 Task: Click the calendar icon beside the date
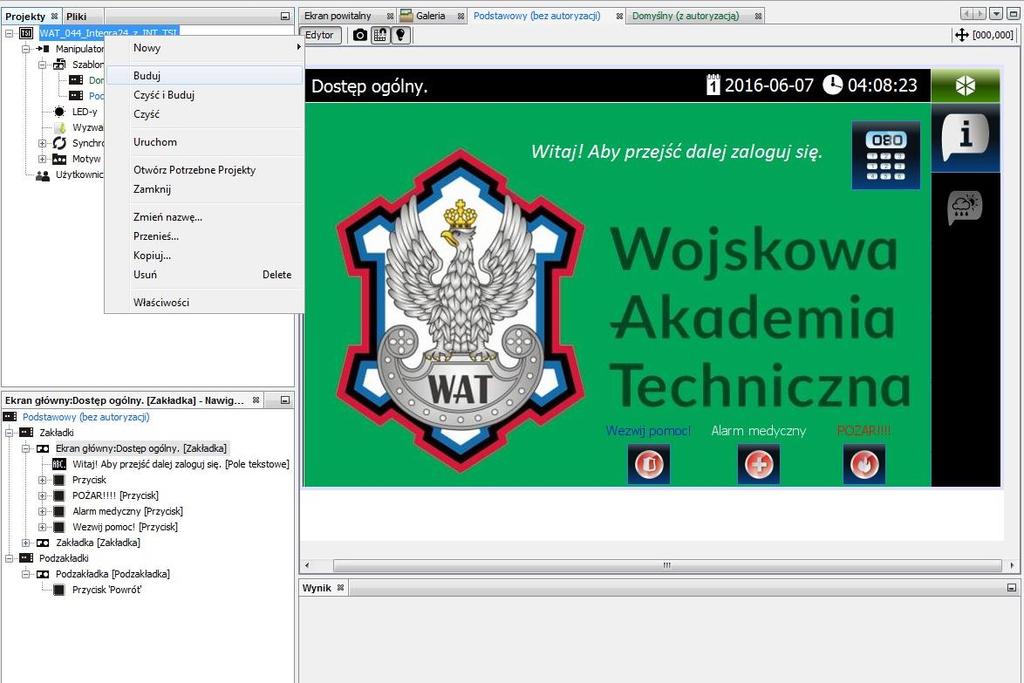(713, 85)
